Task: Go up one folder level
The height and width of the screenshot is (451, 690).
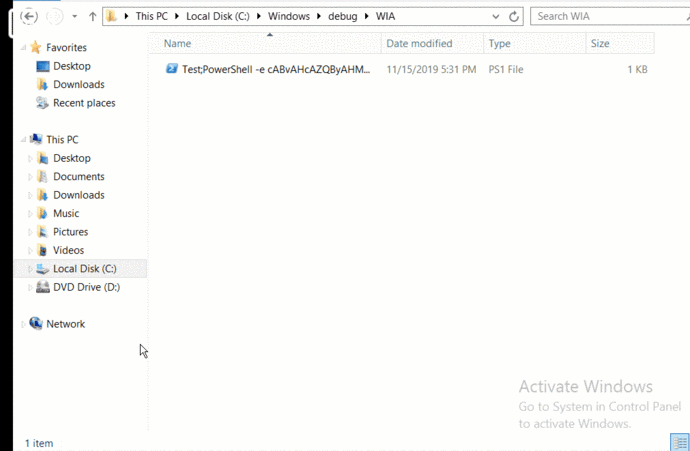Action: [92, 17]
